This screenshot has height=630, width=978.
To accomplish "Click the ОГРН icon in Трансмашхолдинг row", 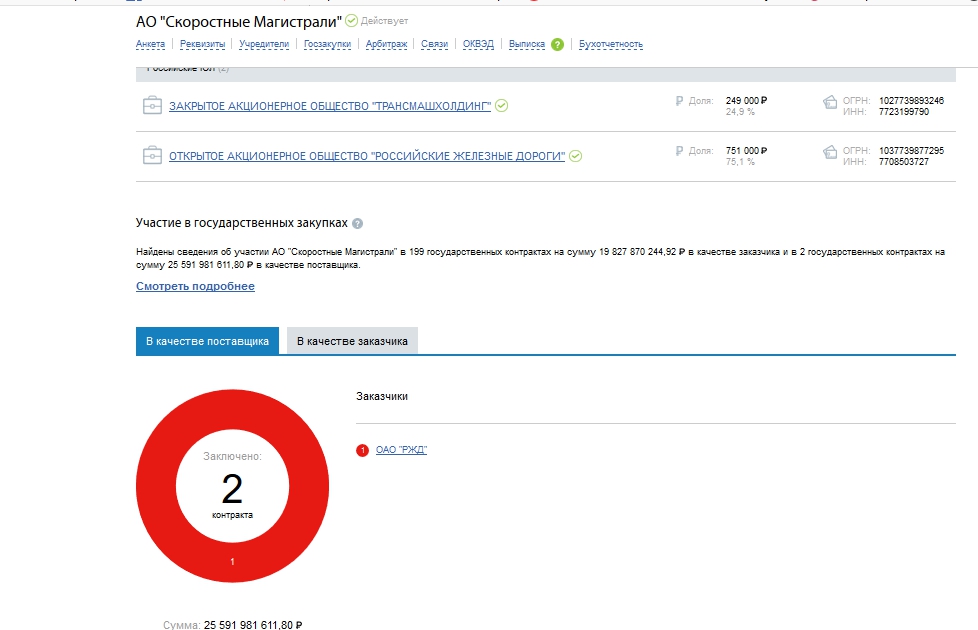I will 830,102.
